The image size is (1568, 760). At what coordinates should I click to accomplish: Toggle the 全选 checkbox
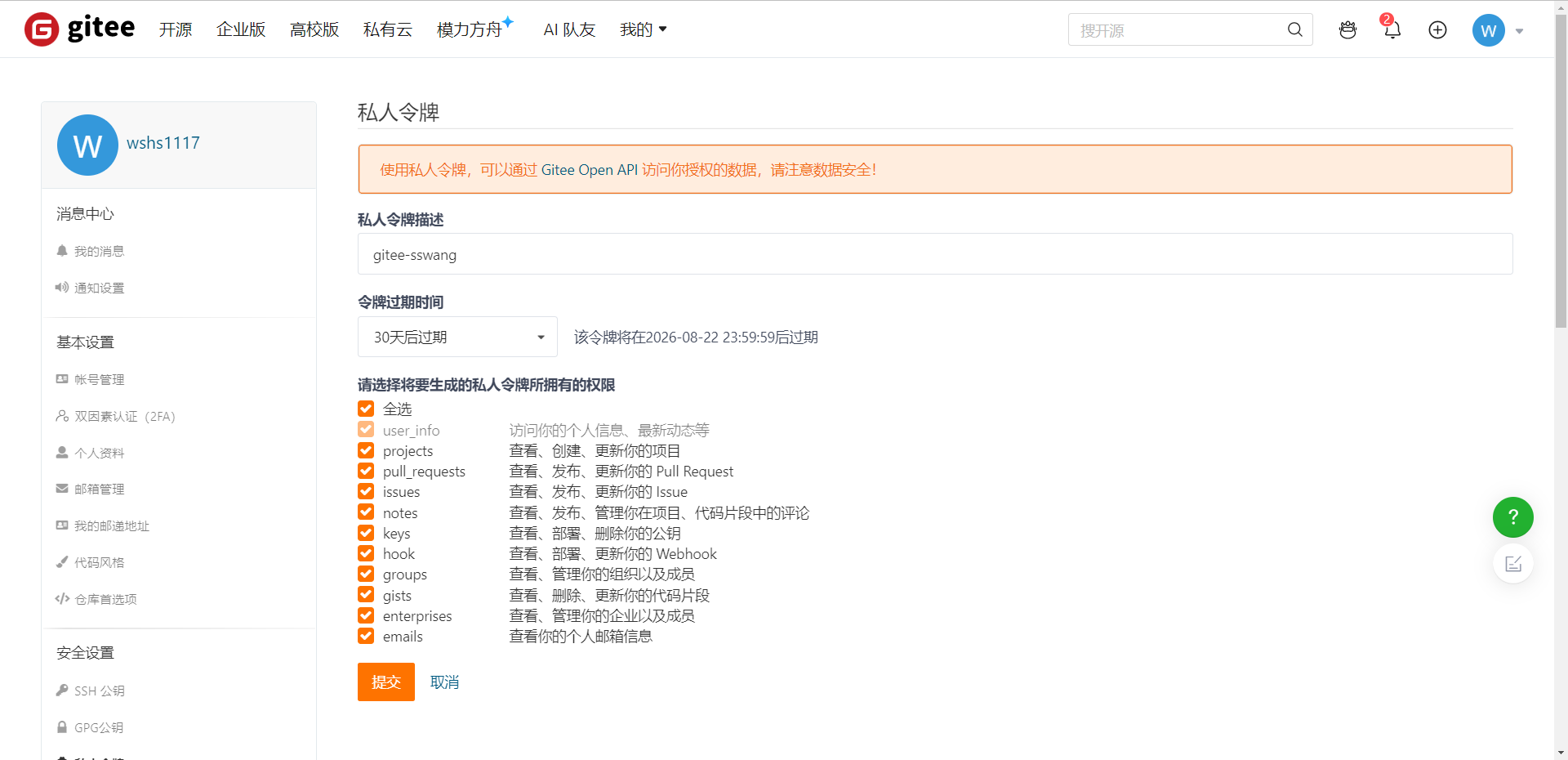(x=366, y=409)
